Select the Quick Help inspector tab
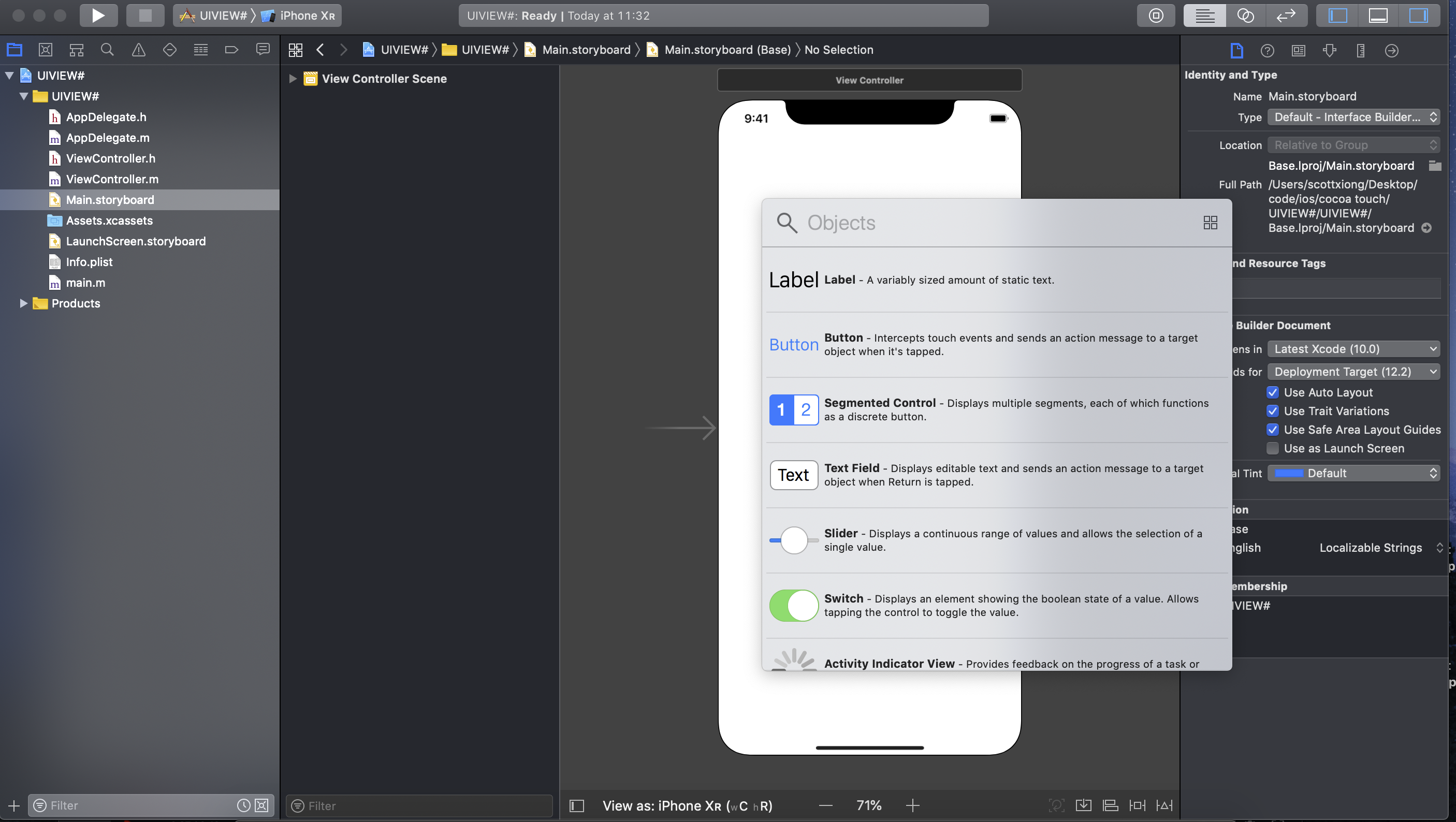Image resolution: width=1456 pixels, height=822 pixels. pyautogui.click(x=1268, y=50)
